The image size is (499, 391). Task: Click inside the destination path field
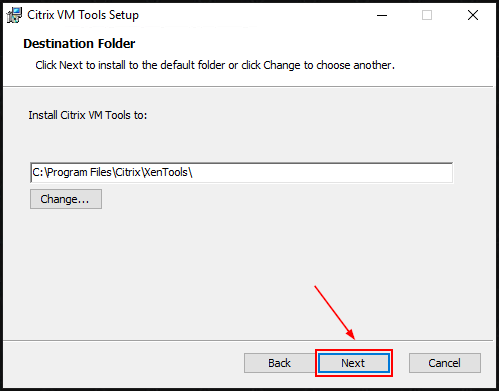coord(241,173)
